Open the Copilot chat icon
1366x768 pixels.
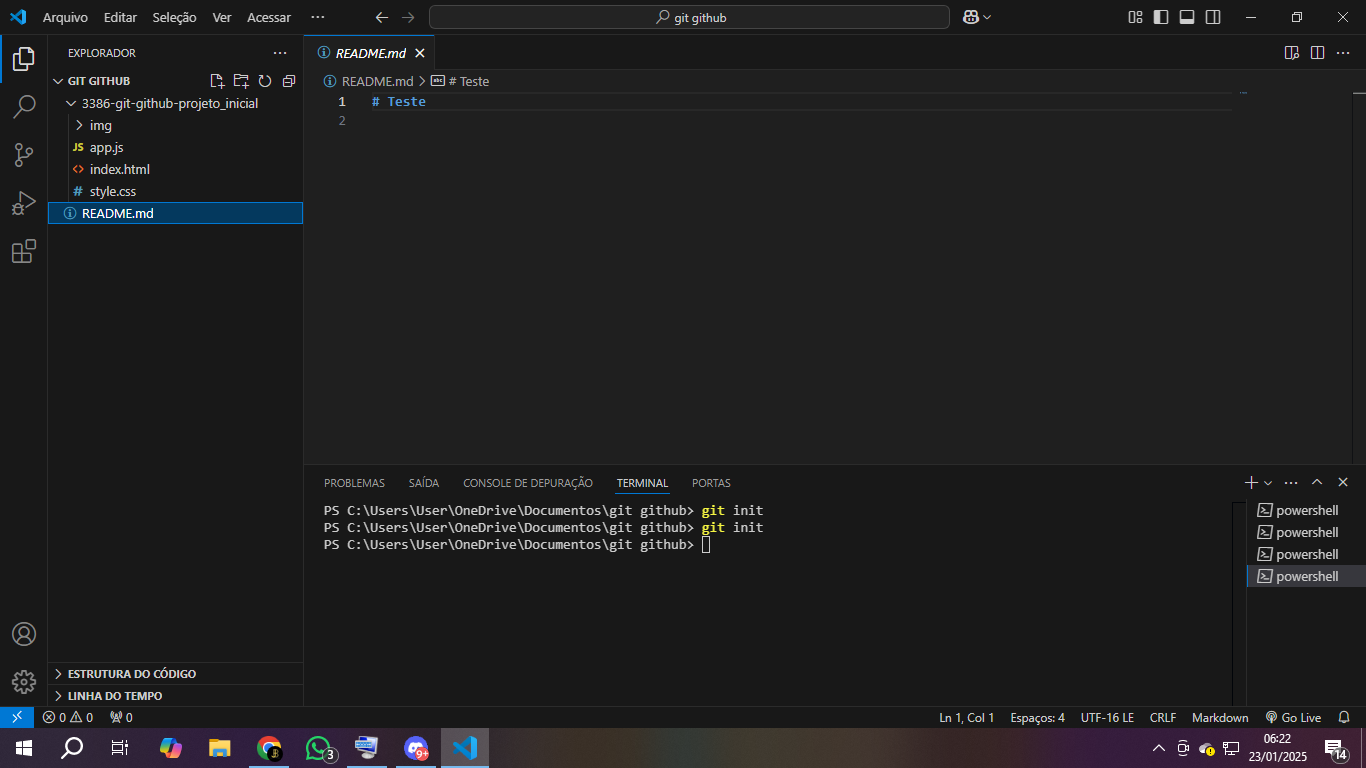tap(970, 17)
